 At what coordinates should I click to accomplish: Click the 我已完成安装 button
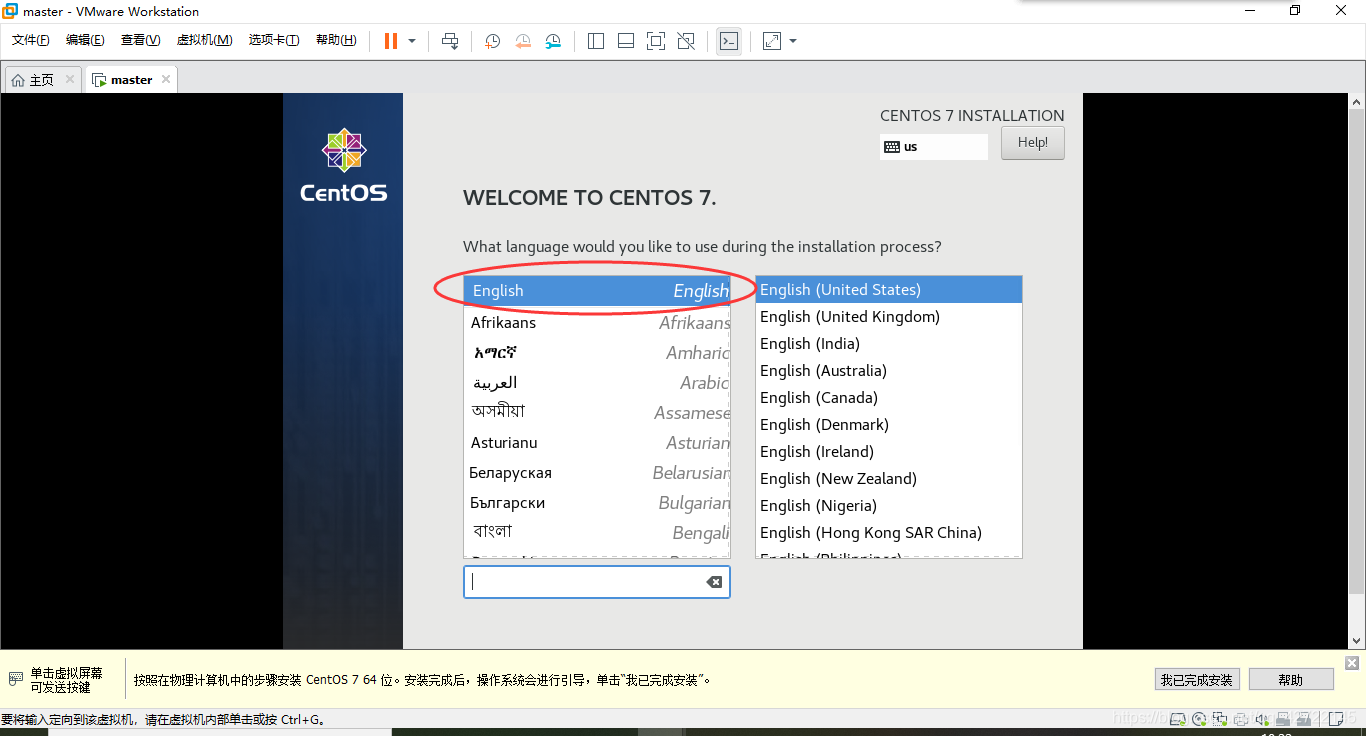point(1197,680)
